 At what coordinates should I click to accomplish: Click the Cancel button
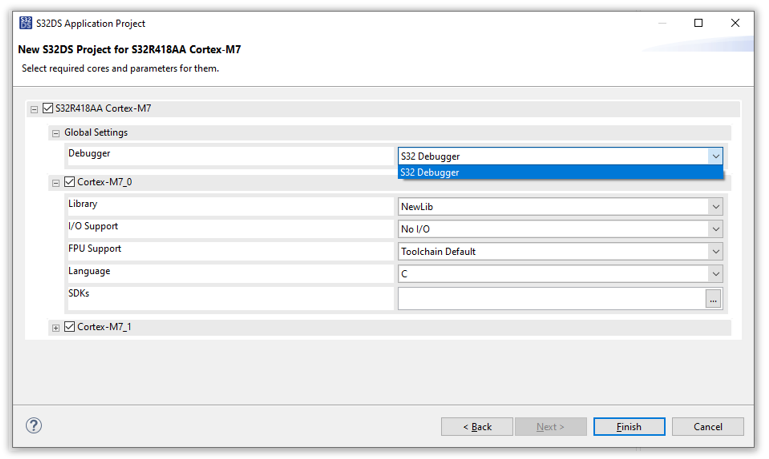pyautogui.click(x=708, y=427)
